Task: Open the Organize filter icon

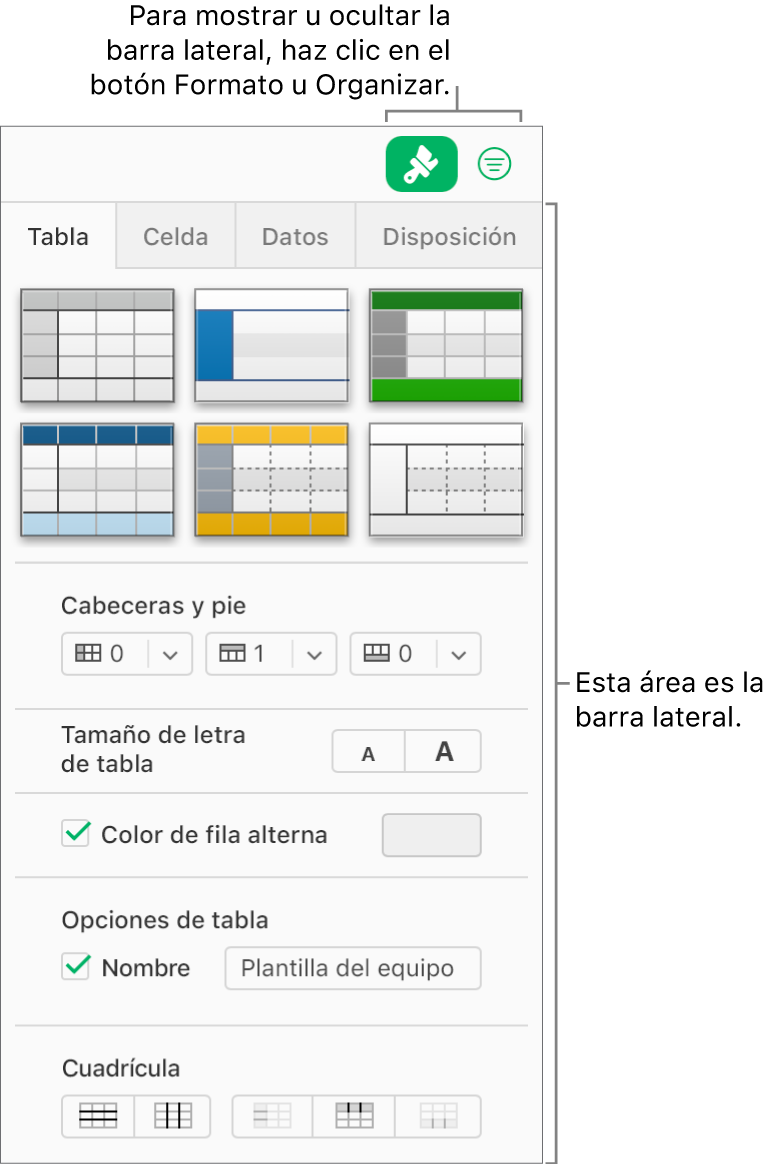Action: pyautogui.click(x=495, y=164)
